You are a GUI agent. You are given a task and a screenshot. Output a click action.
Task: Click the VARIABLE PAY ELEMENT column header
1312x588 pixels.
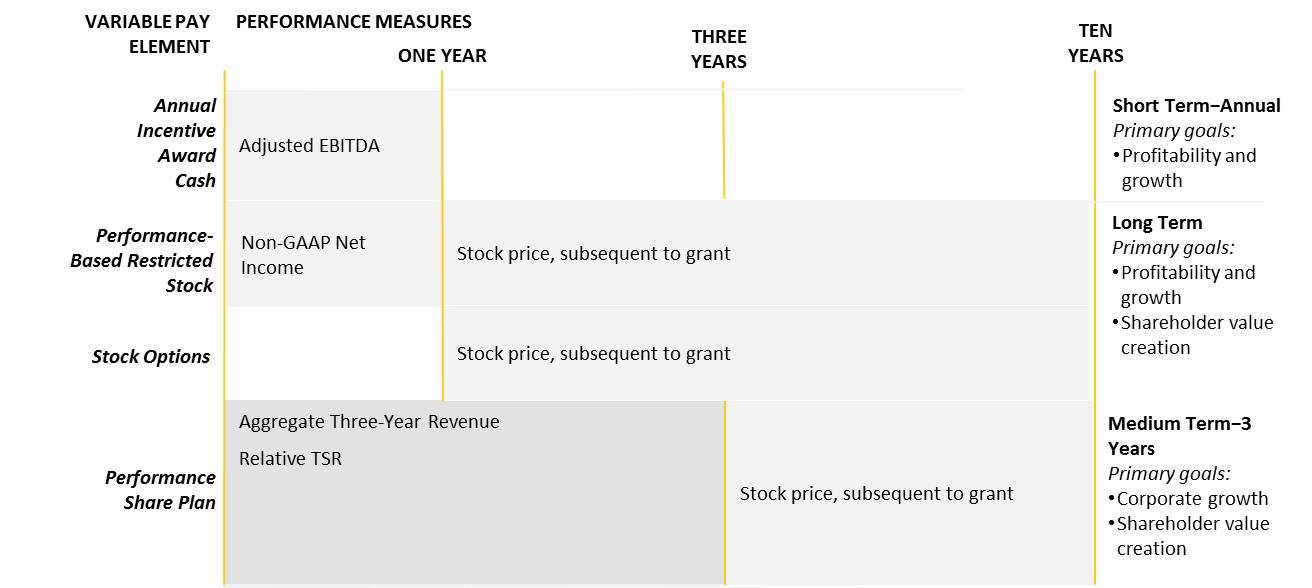(147, 34)
